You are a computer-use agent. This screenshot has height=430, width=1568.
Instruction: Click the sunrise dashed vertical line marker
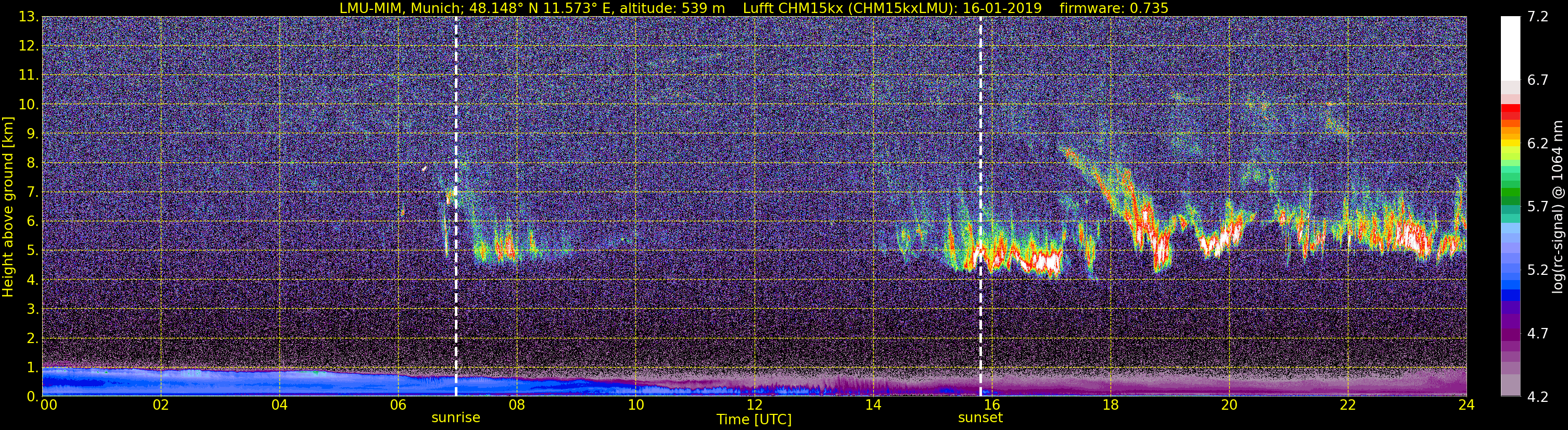coord(456,207)
